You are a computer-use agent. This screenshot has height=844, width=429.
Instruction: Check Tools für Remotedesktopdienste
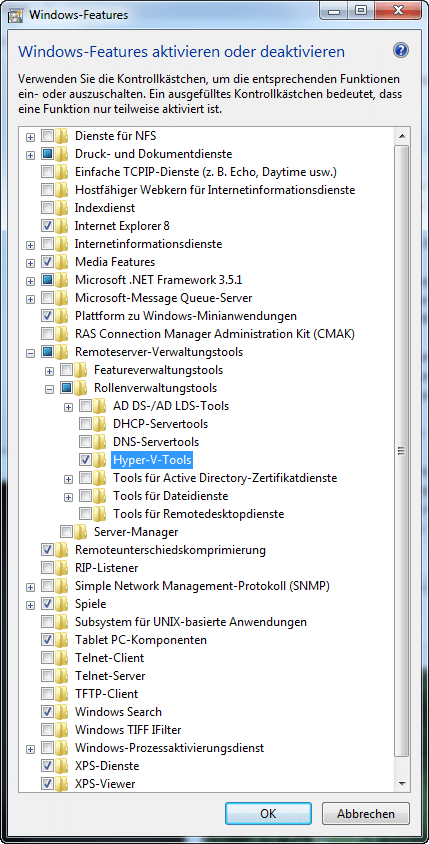tap(86, 514)
